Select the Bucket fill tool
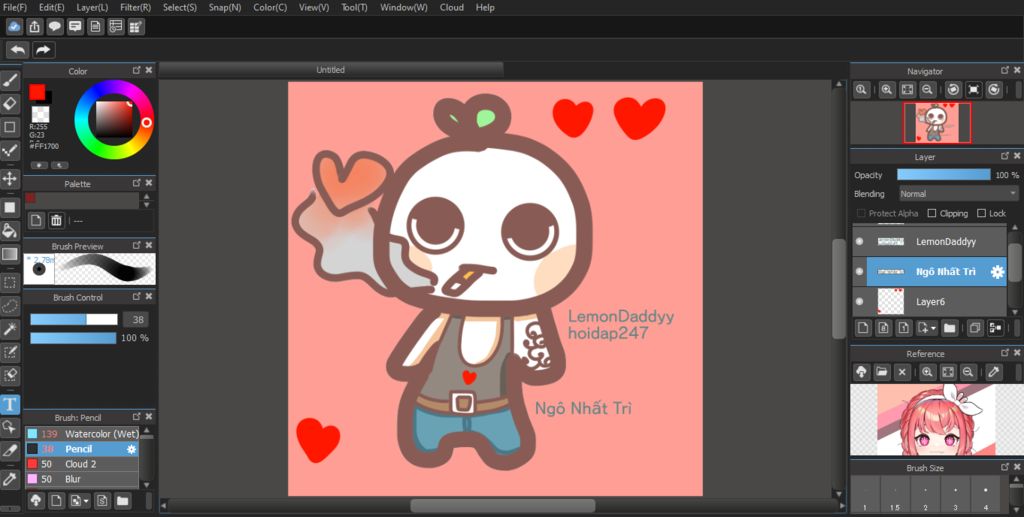Image resolution: width=1024 pixels, height=517 pixels. 10,230
